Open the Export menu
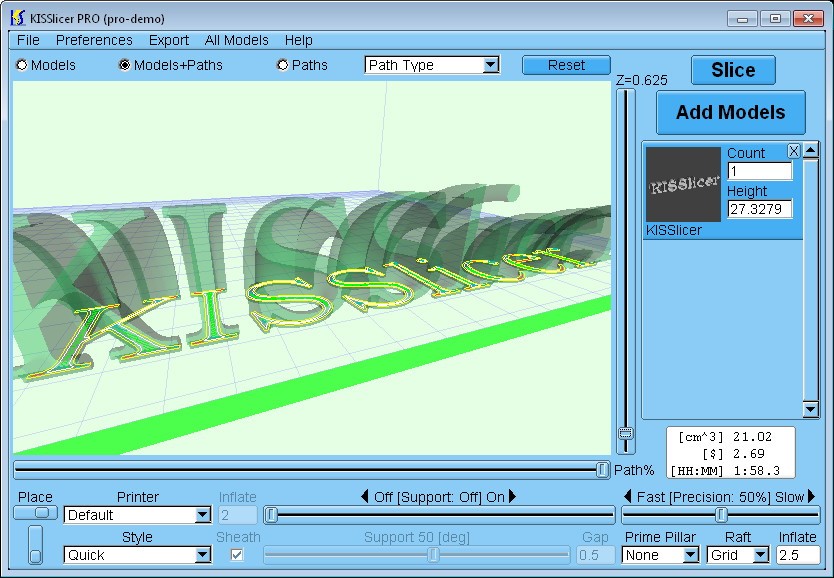Image resolution: width=834 pixels, height=578 pixels. pos(169,40)
